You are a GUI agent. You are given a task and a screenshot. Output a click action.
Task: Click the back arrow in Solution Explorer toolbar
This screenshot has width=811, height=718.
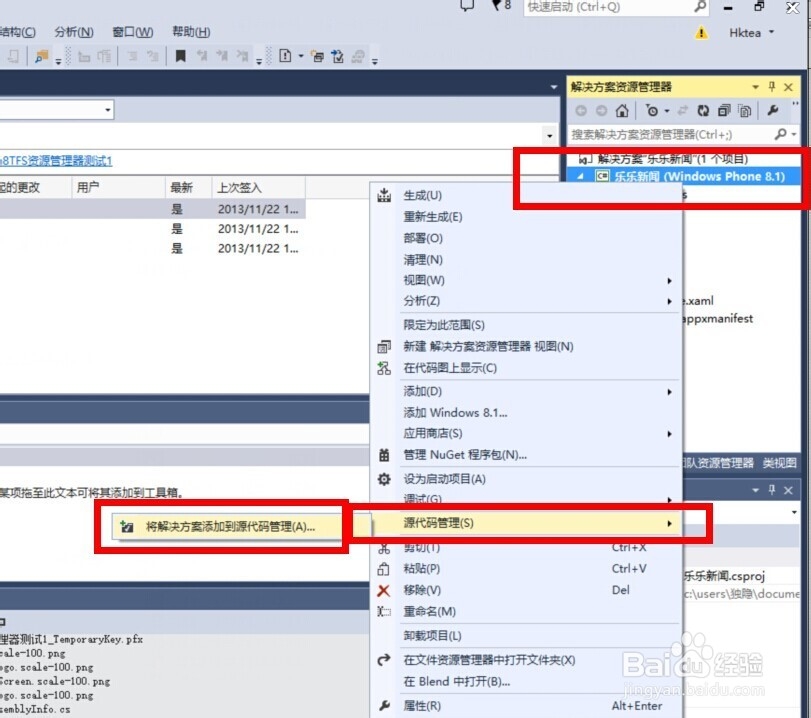click(581, 111)
